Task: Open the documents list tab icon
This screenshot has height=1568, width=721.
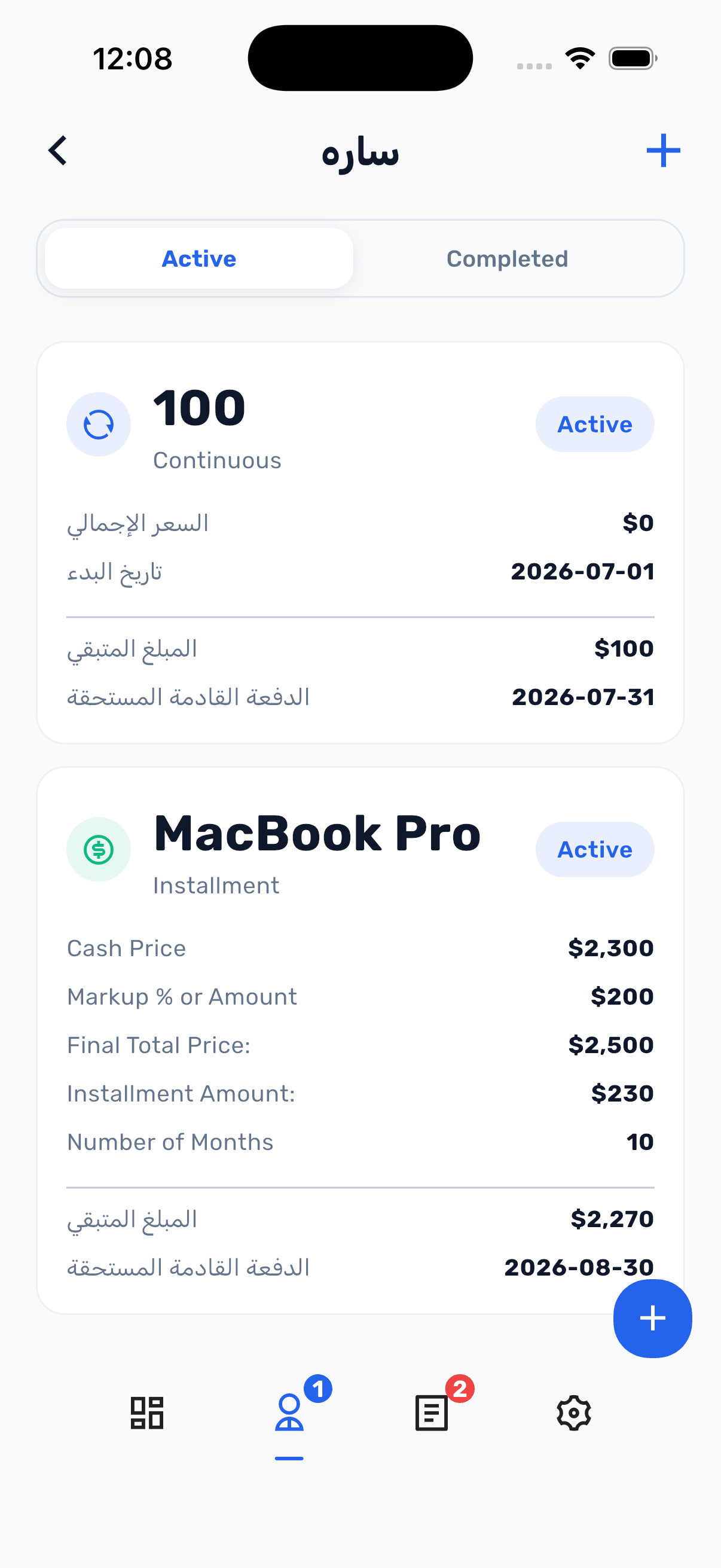Action: (432, 1413)
